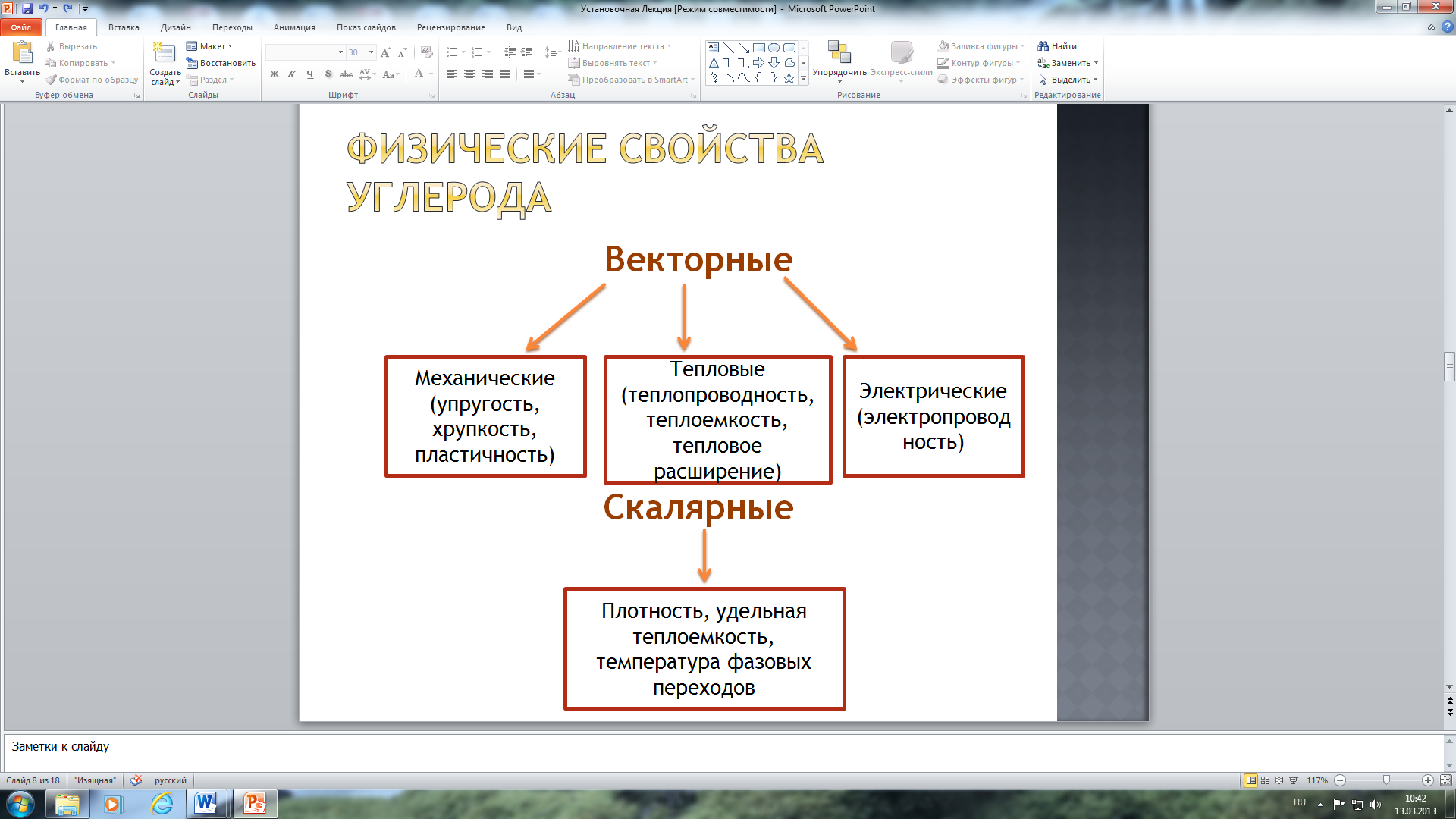Open Slide Sorter view in the status bar
Viewport: 1456px width, 819px height.
coord(1265,780)
